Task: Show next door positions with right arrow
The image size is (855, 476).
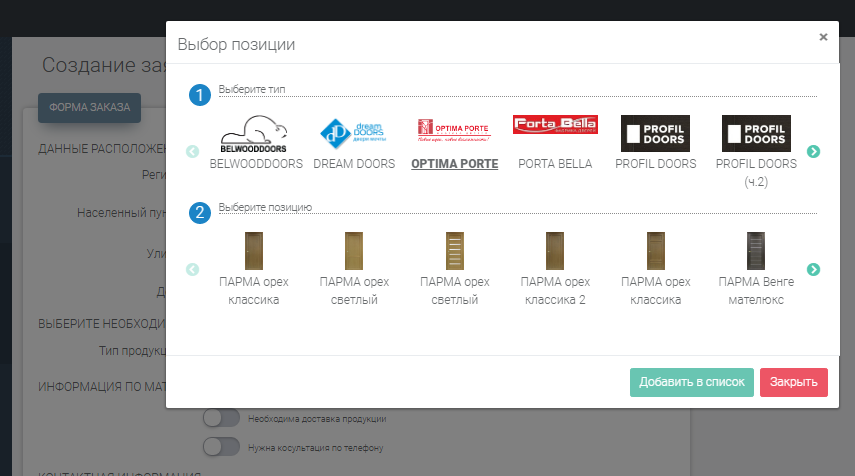Action: (814, 269)
